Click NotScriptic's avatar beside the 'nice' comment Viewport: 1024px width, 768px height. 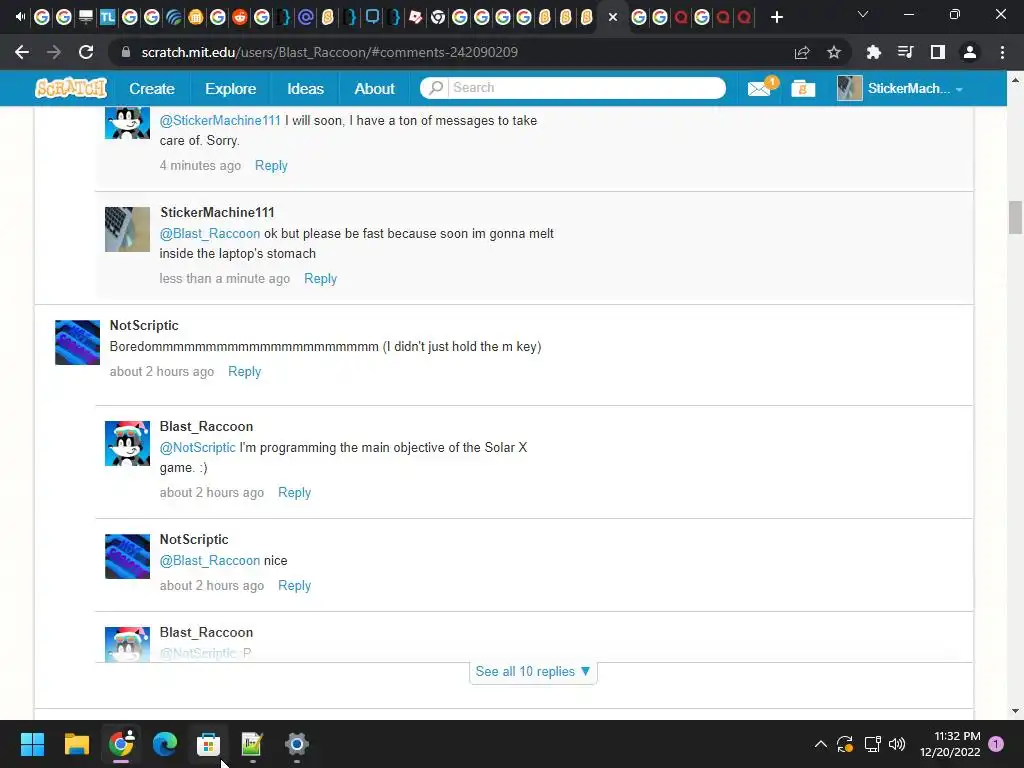point(127,556)
